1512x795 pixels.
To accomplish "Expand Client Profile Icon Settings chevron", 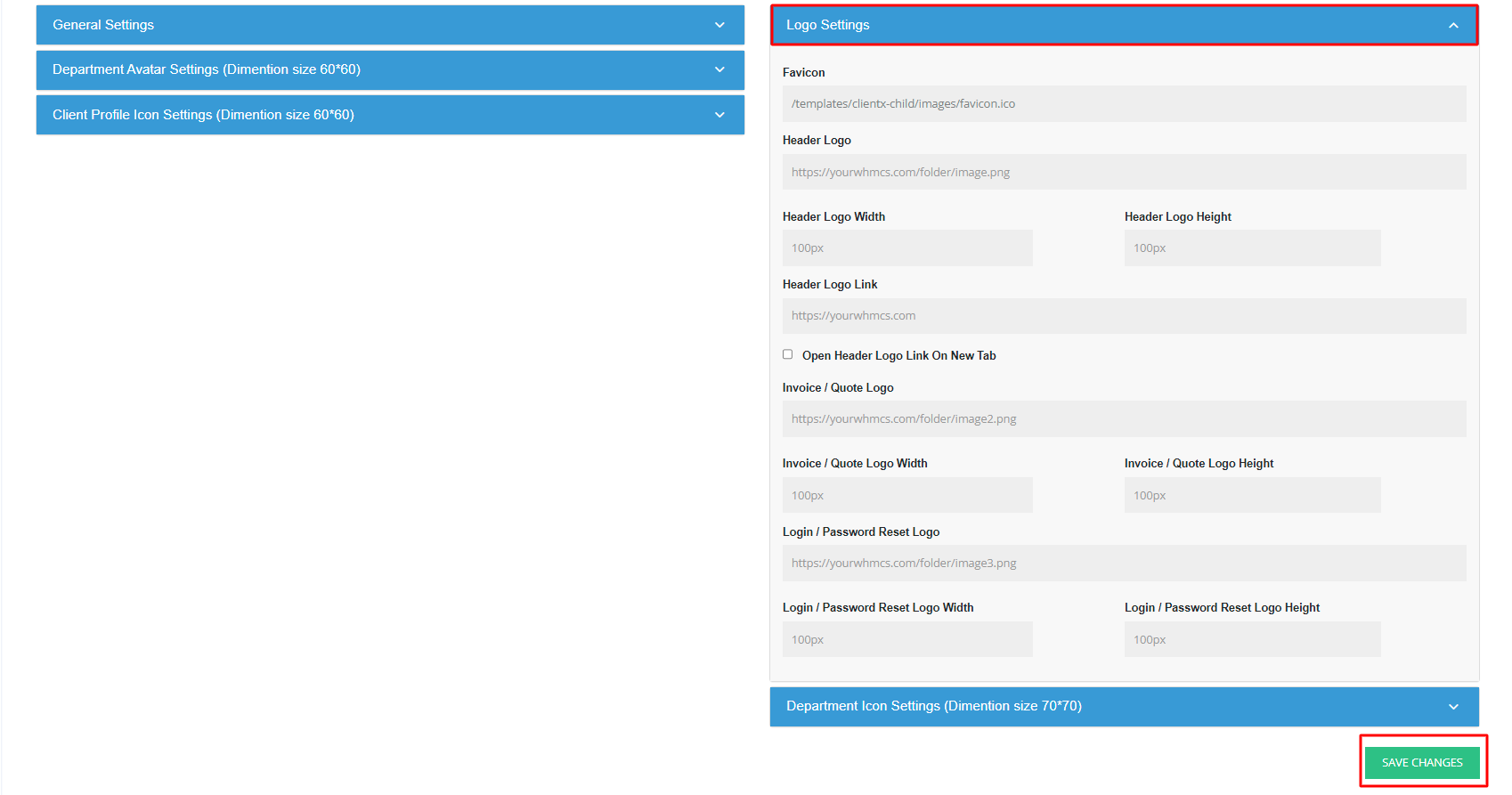I will (719, 115).
